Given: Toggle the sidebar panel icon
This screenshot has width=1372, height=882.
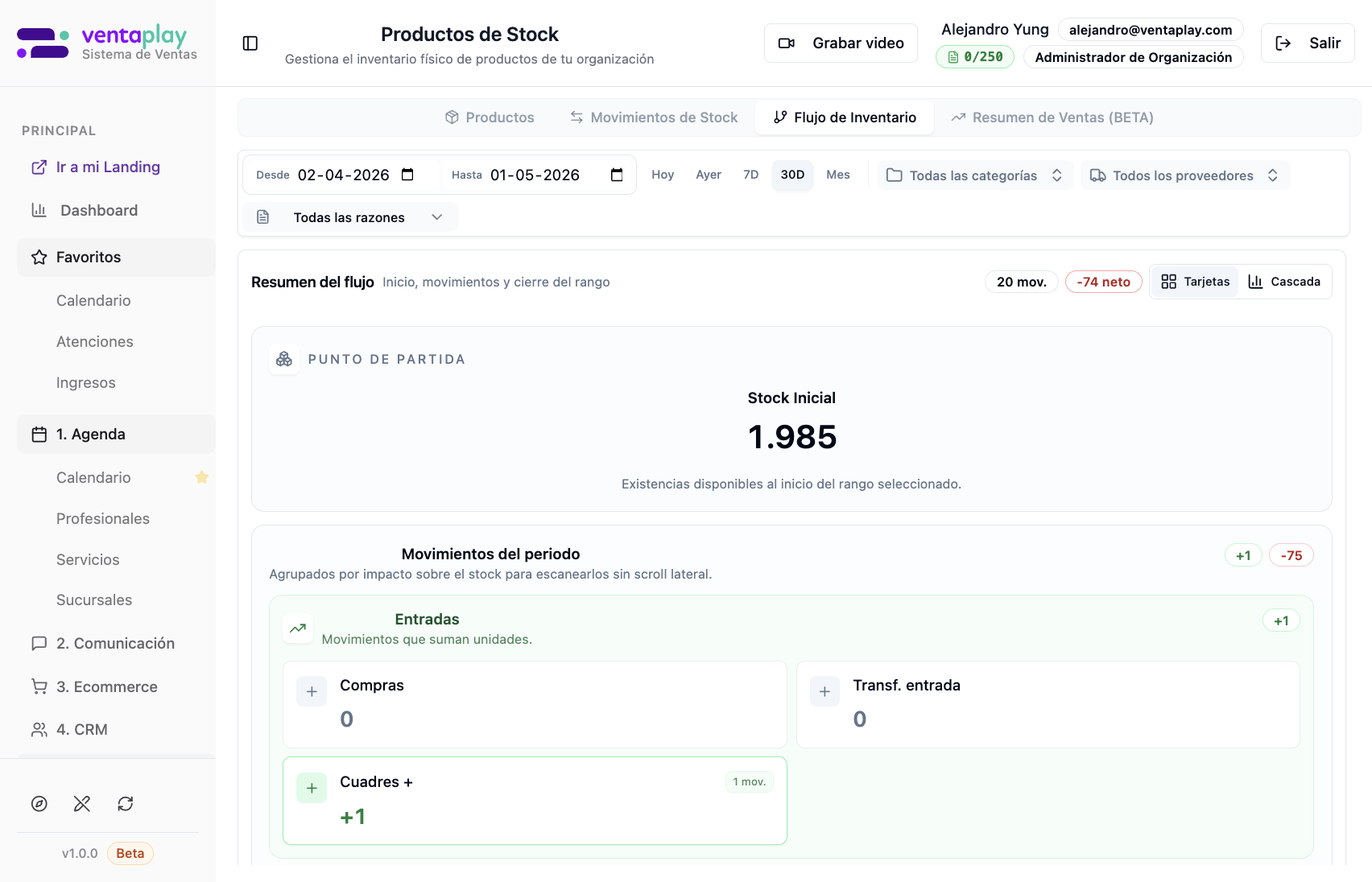Looking at the screenshot, I should click(x=250, y=43).
